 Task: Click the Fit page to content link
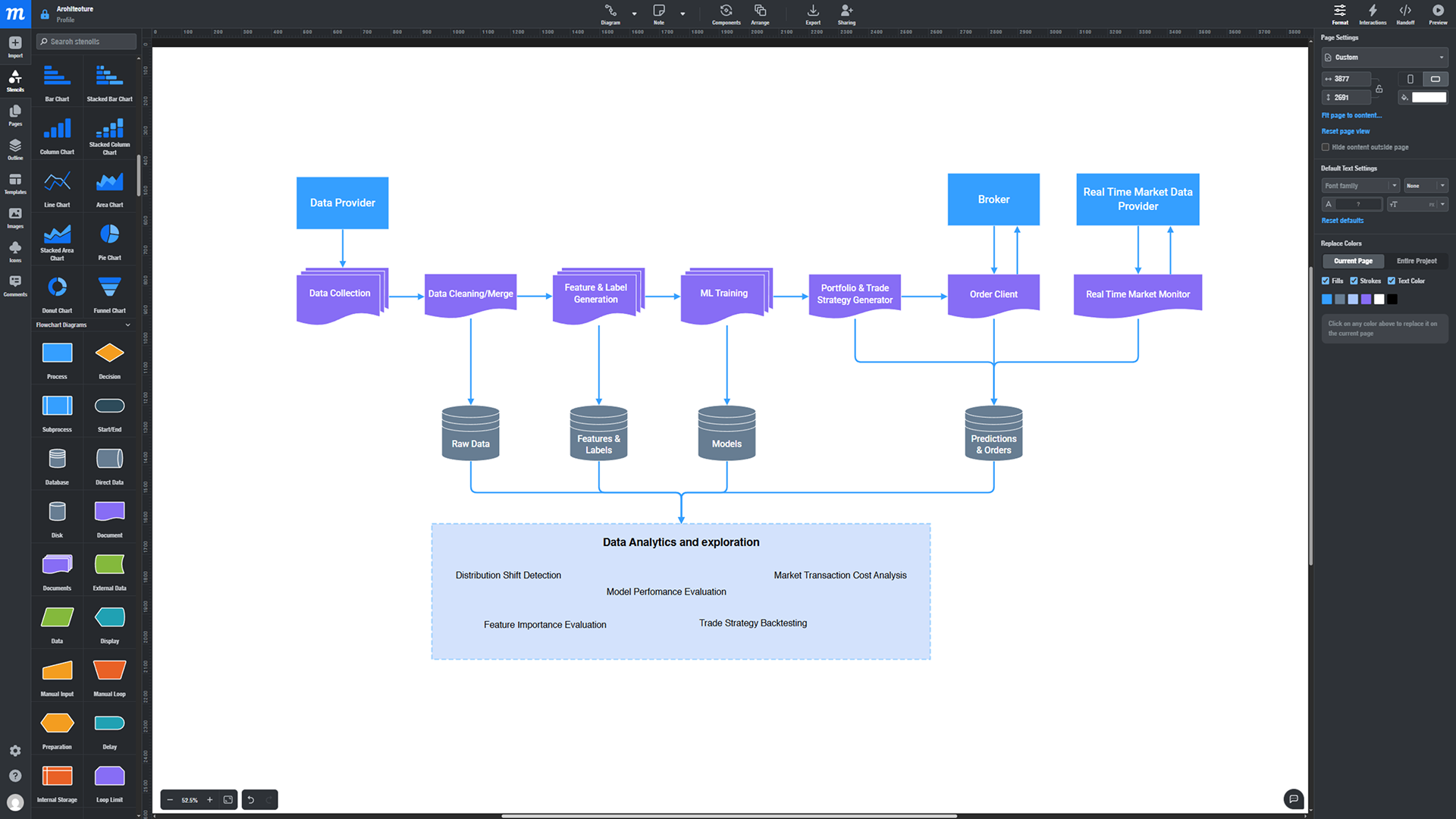tap(1351, 115)
